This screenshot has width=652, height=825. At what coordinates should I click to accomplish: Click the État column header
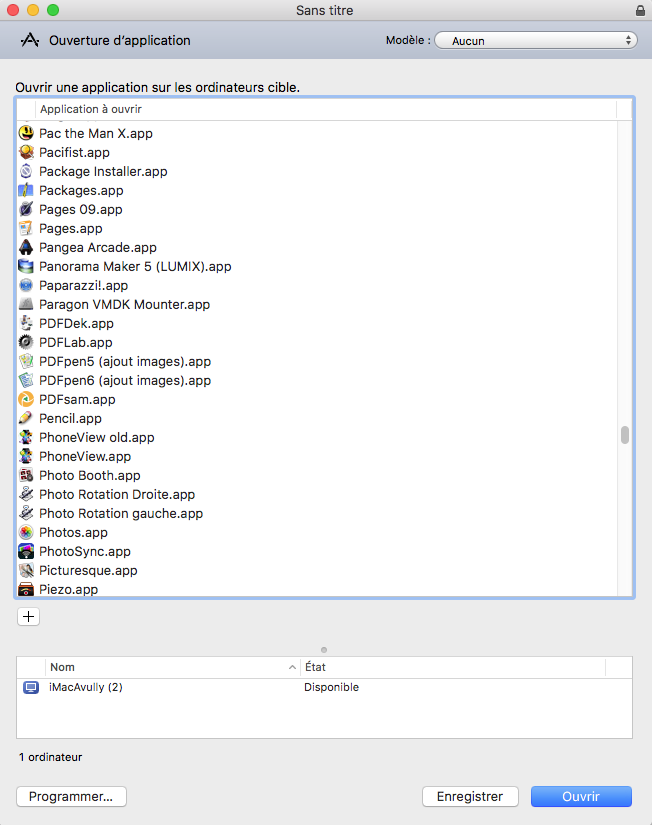point(453,667)
